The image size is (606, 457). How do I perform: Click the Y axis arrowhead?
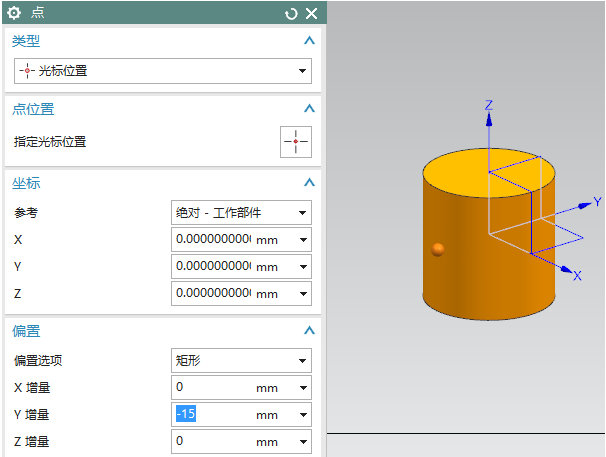click(x=585, y=206)
